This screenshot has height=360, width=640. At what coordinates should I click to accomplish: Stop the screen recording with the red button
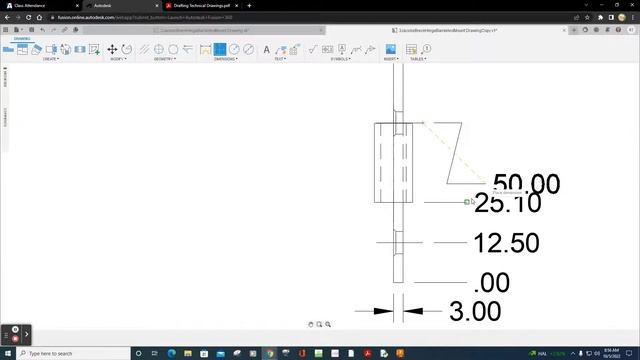coord(15,339)
